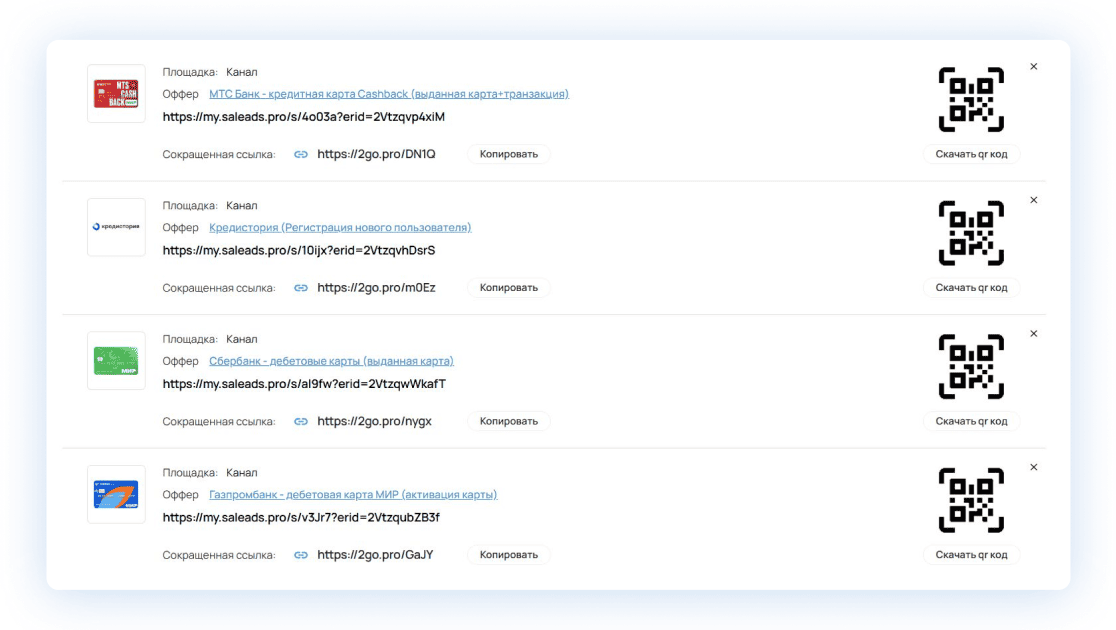Click the QR code for Сбербанк offer
This screenshot has width=1116, height=630.
970,366
